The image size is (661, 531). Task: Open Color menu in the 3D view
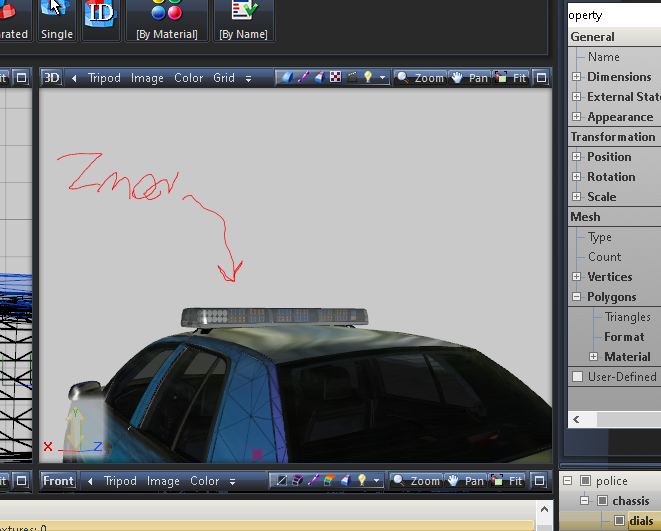188,78
